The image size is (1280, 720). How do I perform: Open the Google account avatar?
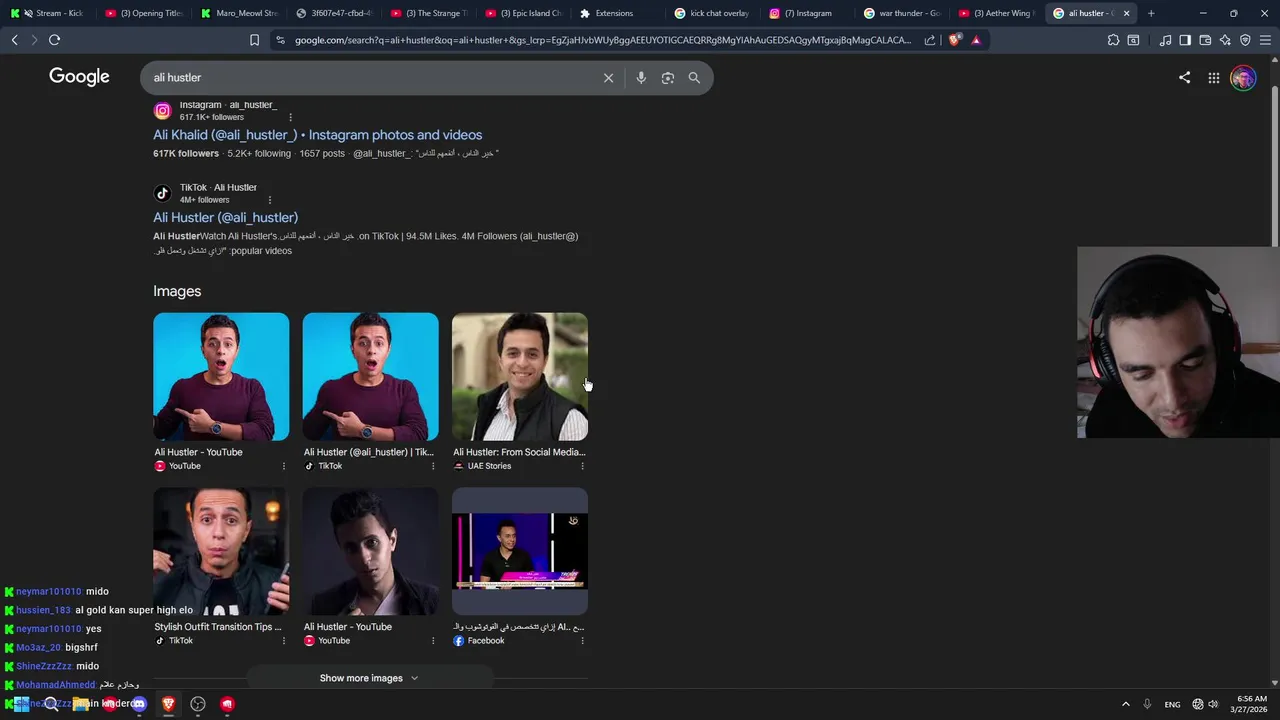coord(1243,78)
